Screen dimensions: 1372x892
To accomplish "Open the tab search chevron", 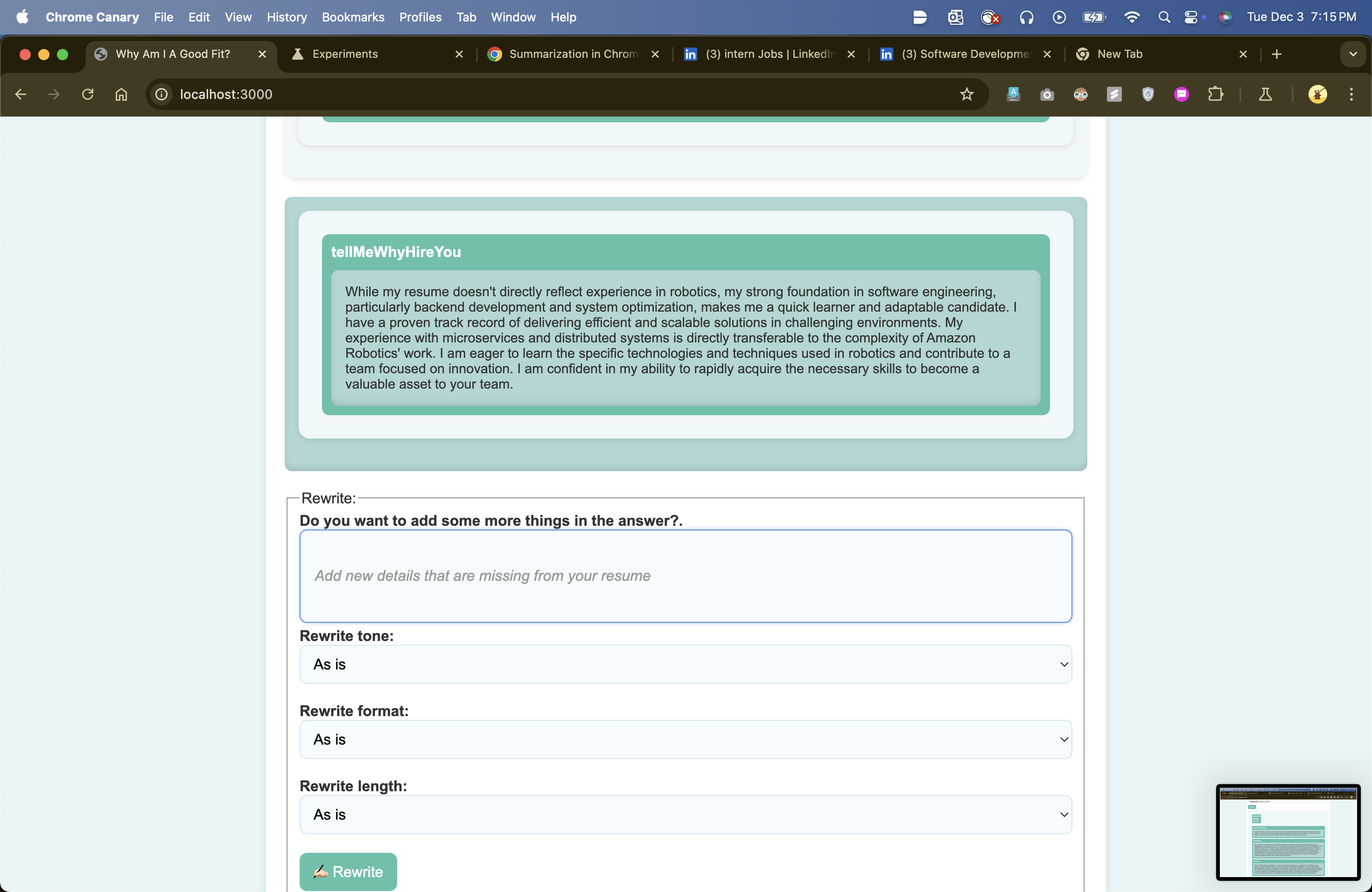I will (x=1353, y=54).
